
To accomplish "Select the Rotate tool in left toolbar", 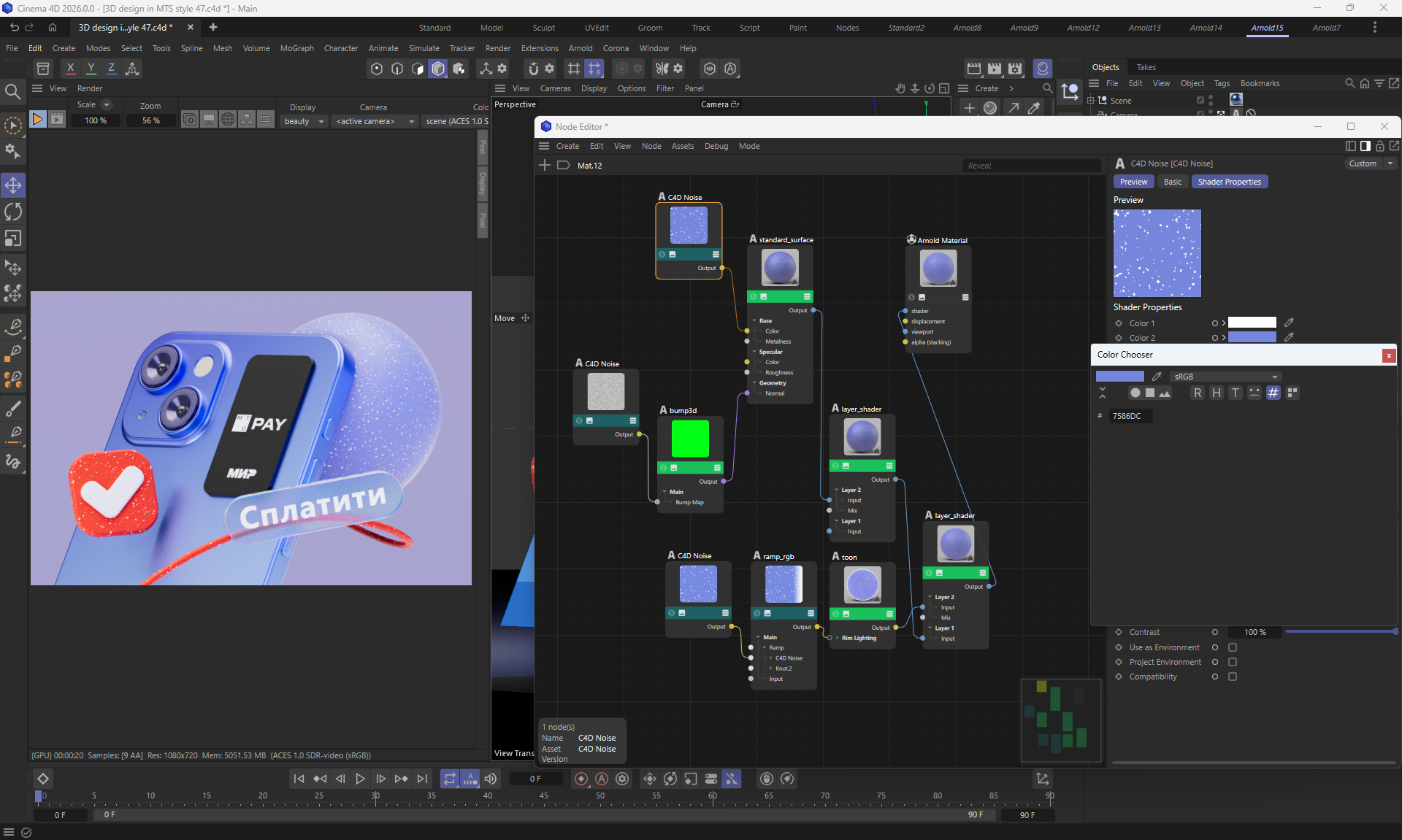I will [x=13, y=212].
